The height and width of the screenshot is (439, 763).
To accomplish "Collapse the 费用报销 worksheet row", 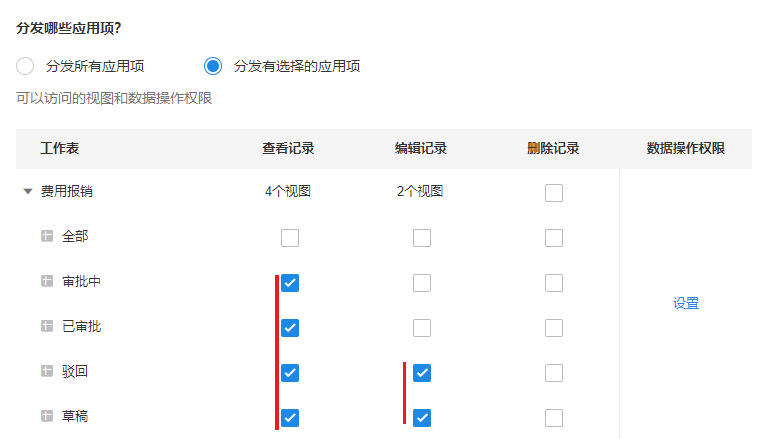I will click(x=28, y=192).
